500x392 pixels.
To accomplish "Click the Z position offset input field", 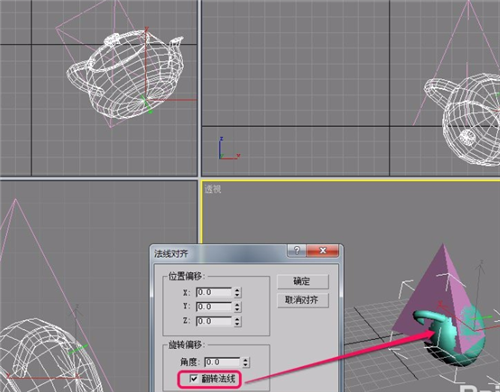I will pos(214,321).
